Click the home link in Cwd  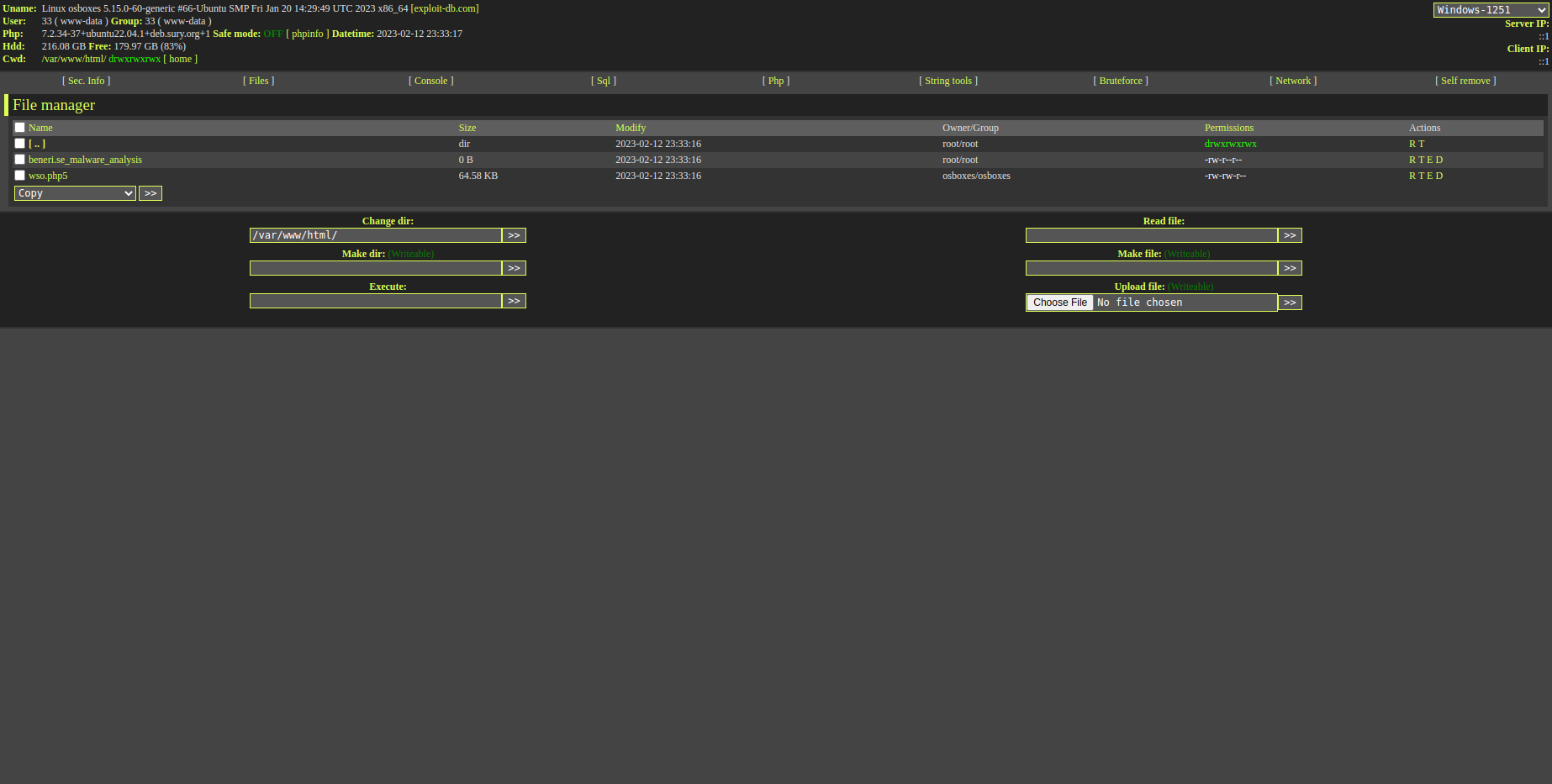[x=181, y=59]
